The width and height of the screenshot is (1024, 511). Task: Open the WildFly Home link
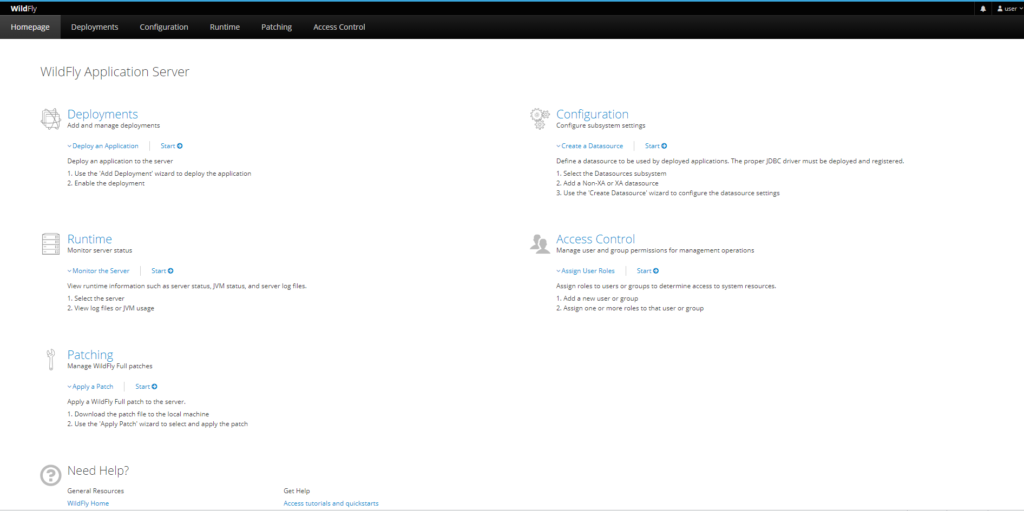pos(88,503)
